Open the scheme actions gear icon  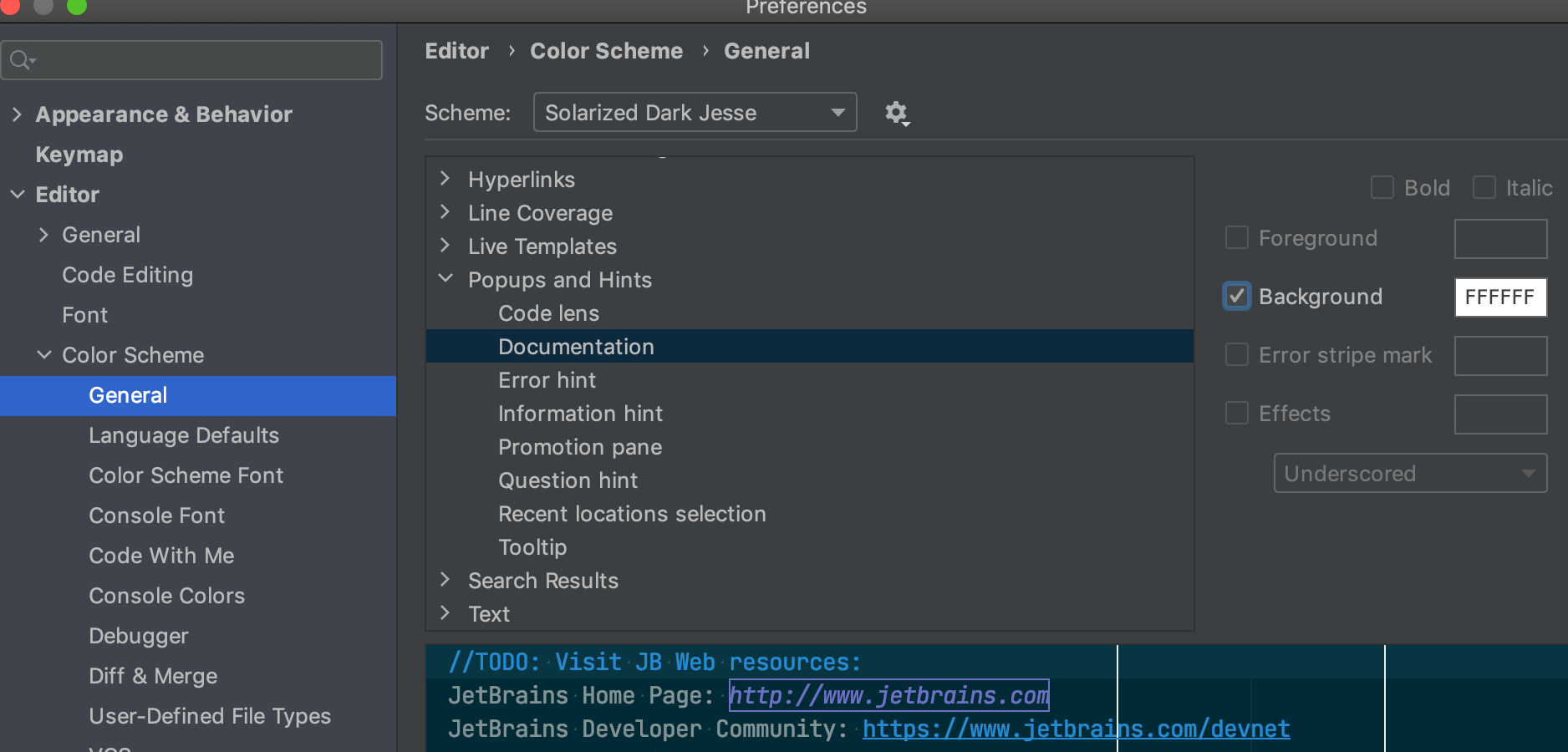click(x=897, y=113)
